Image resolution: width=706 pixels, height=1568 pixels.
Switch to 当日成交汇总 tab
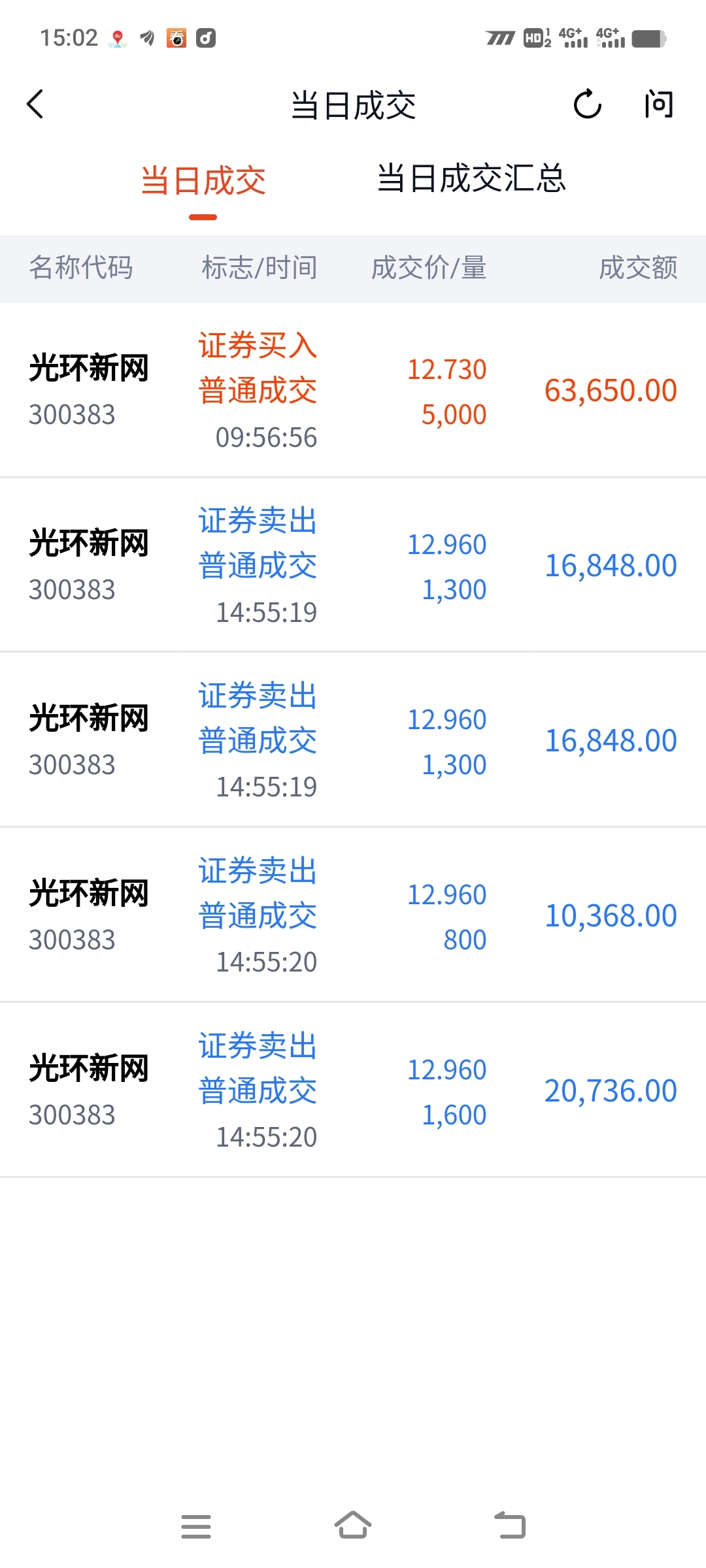[x=471, y=178]
